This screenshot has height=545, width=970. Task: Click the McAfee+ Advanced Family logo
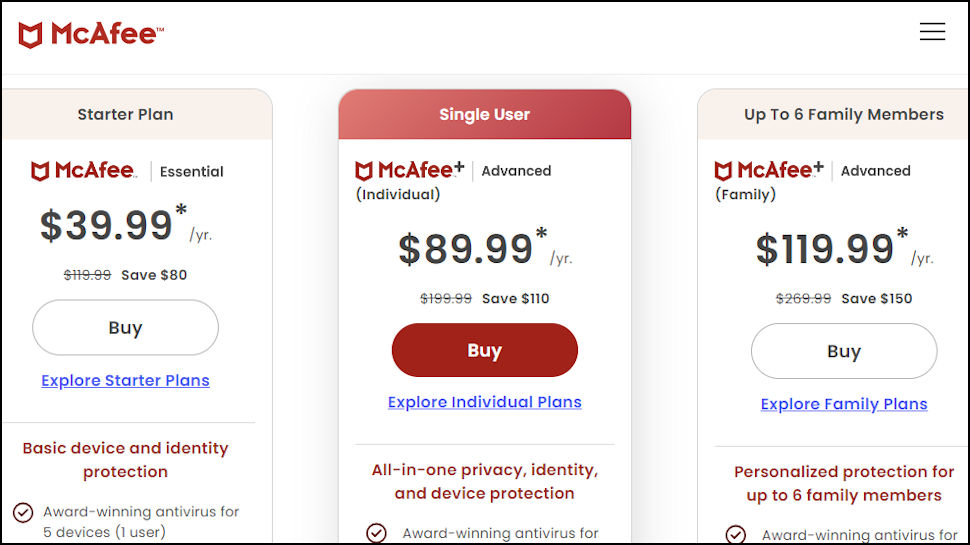point(769,171)
